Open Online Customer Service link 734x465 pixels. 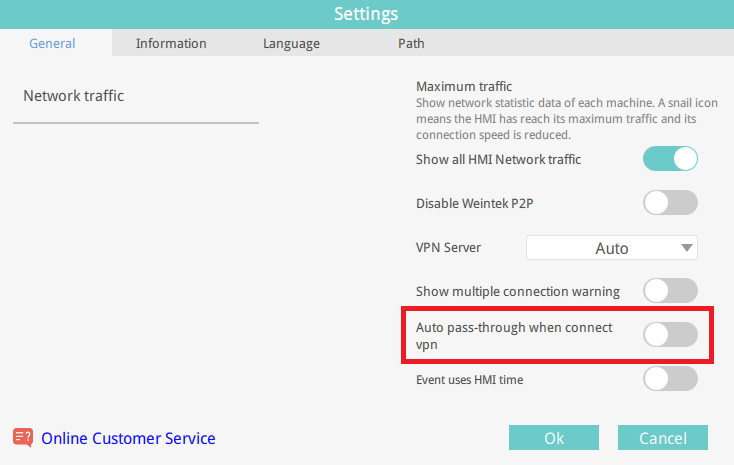tap(128, 438)
